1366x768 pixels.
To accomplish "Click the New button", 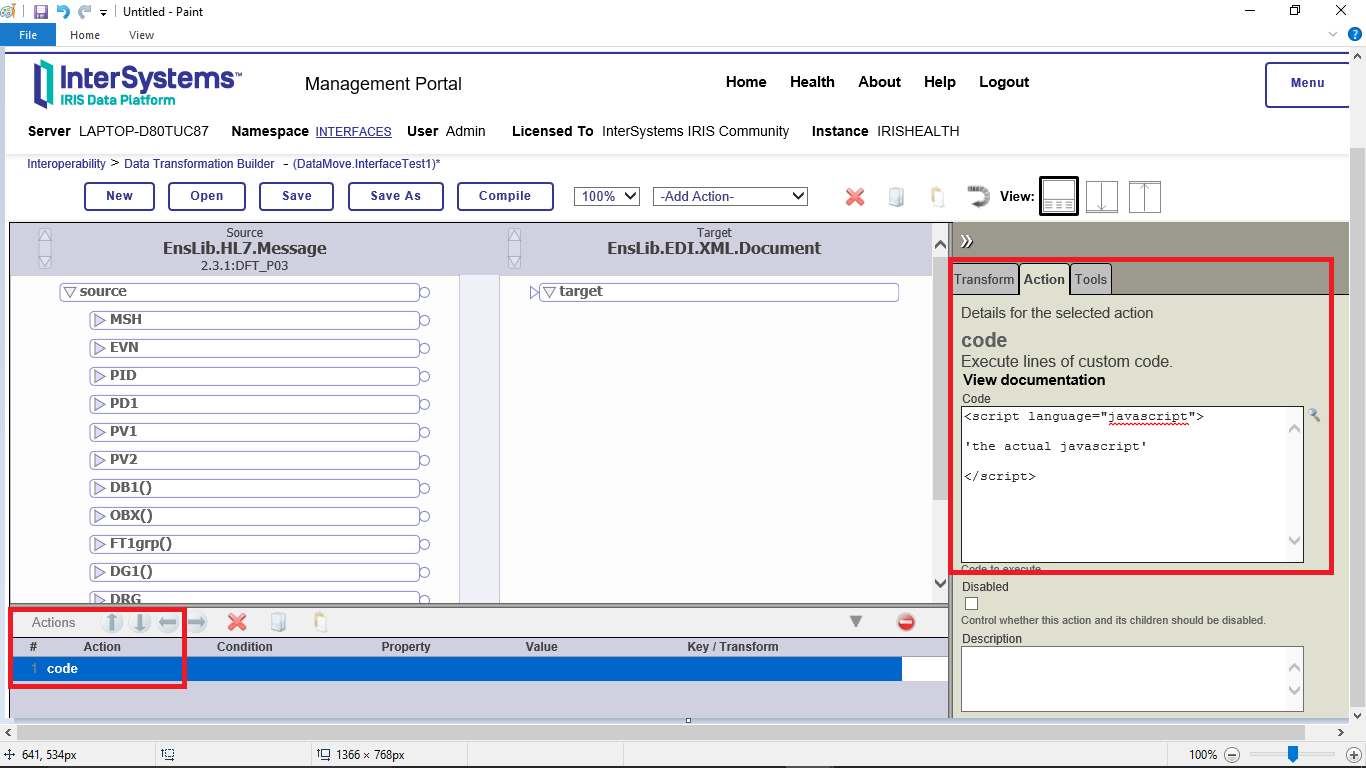I will (x=119, y=196).
